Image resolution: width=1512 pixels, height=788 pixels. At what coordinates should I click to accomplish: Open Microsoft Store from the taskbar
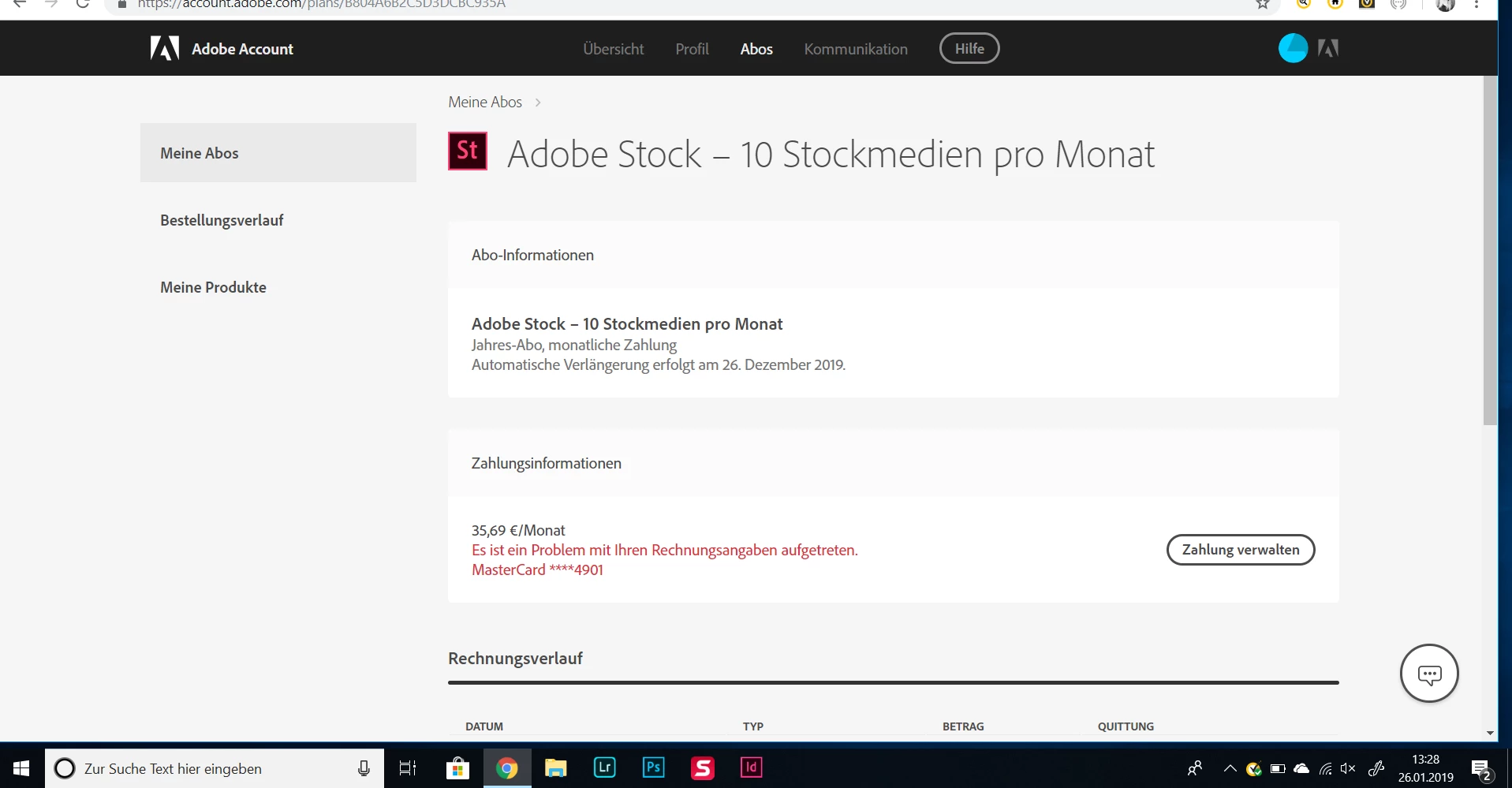[457, 767]
